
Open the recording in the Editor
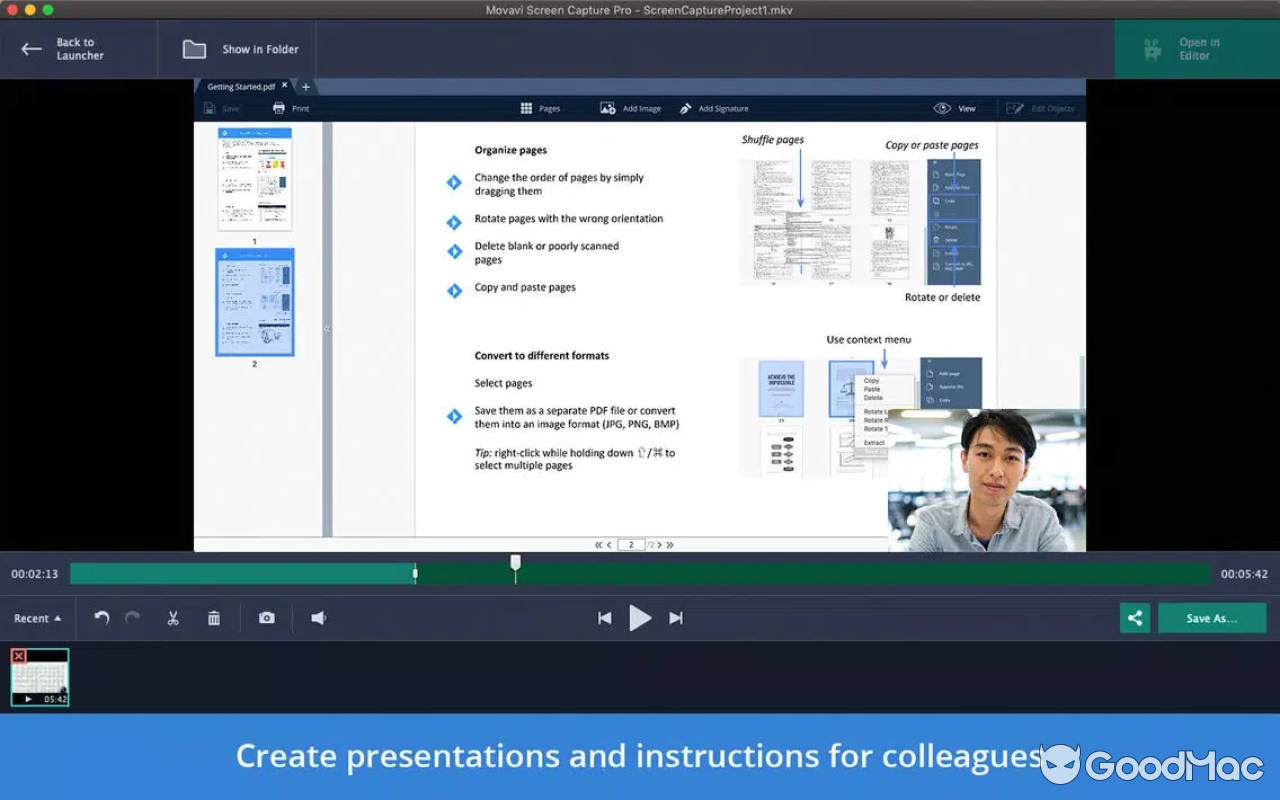(1197, 48)
